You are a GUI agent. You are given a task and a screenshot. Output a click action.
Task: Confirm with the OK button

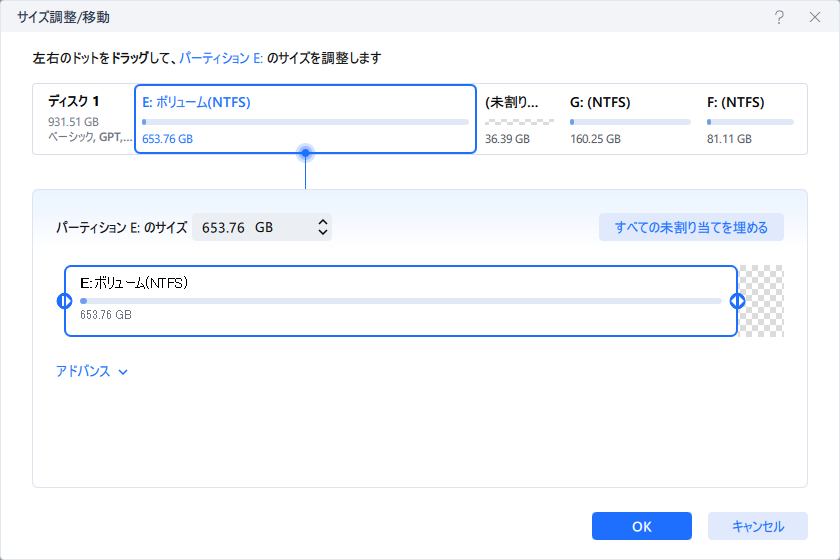tap(642, 526)
